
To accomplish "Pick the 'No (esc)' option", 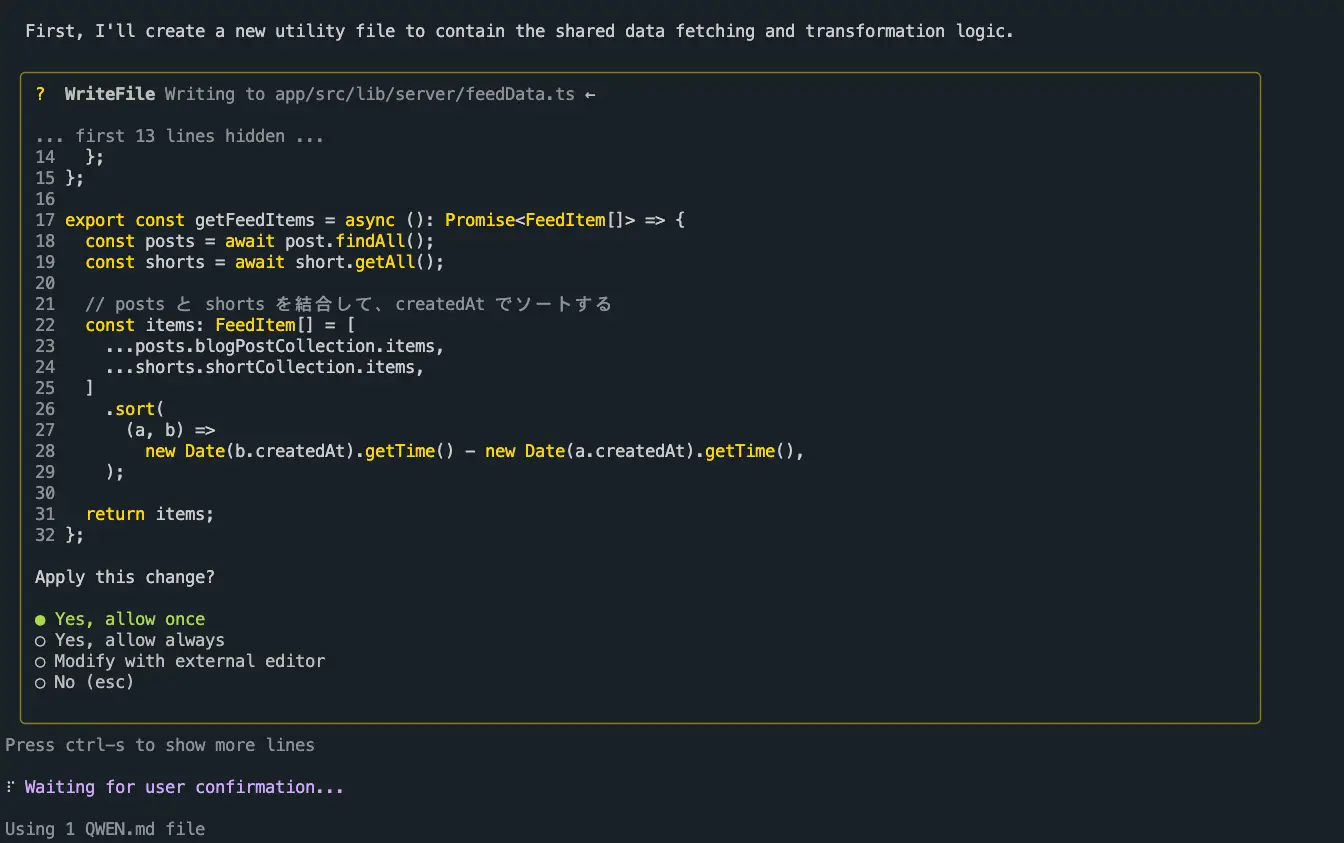I will pos(84,682).
